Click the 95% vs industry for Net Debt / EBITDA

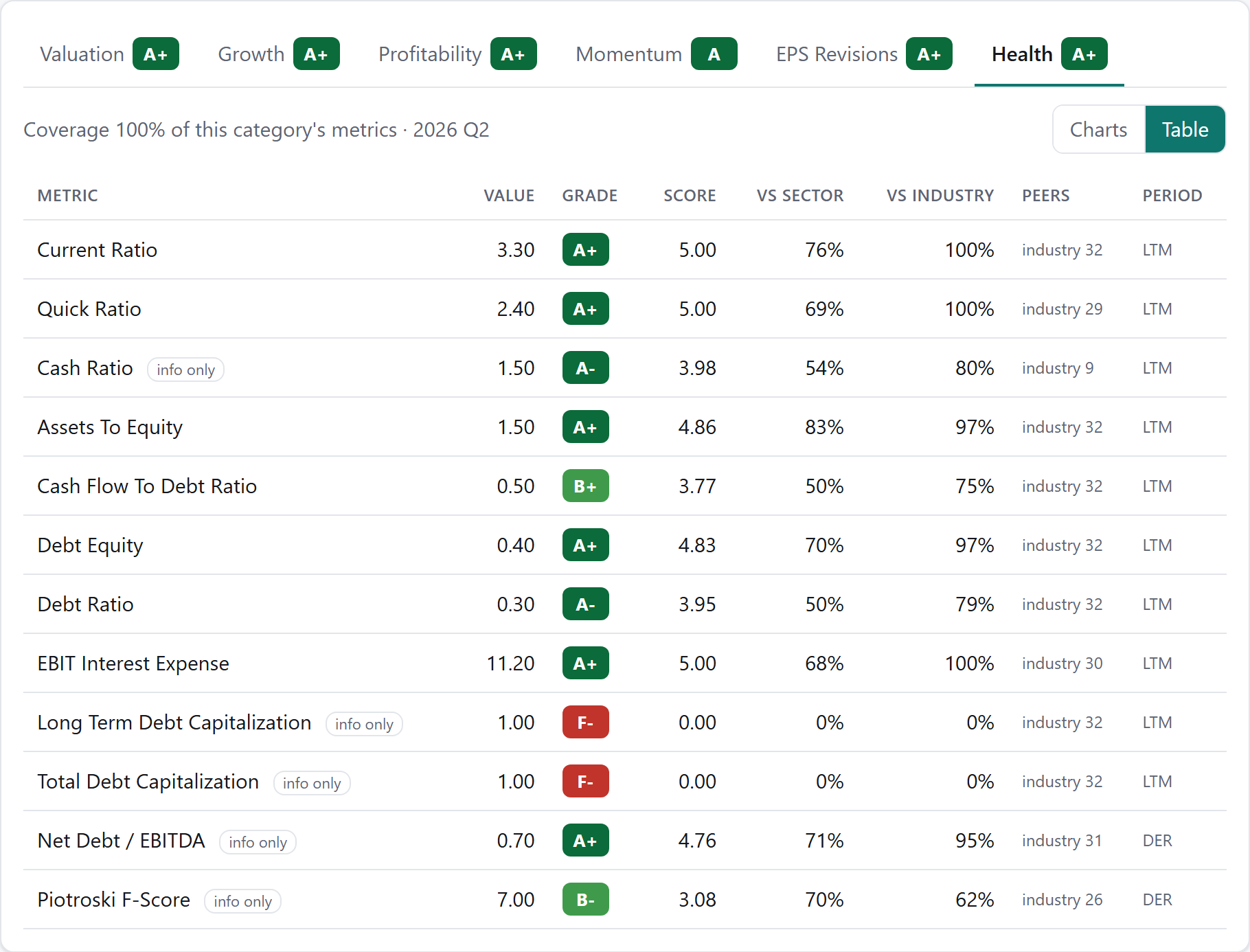pos(975,841)
